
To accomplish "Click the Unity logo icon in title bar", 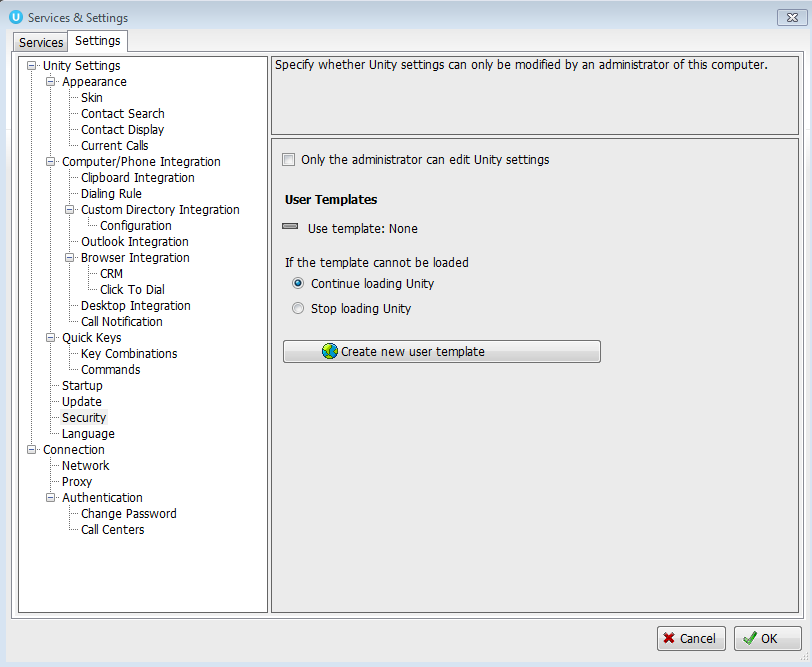I will pyautogui.click(x=15, y=17).
